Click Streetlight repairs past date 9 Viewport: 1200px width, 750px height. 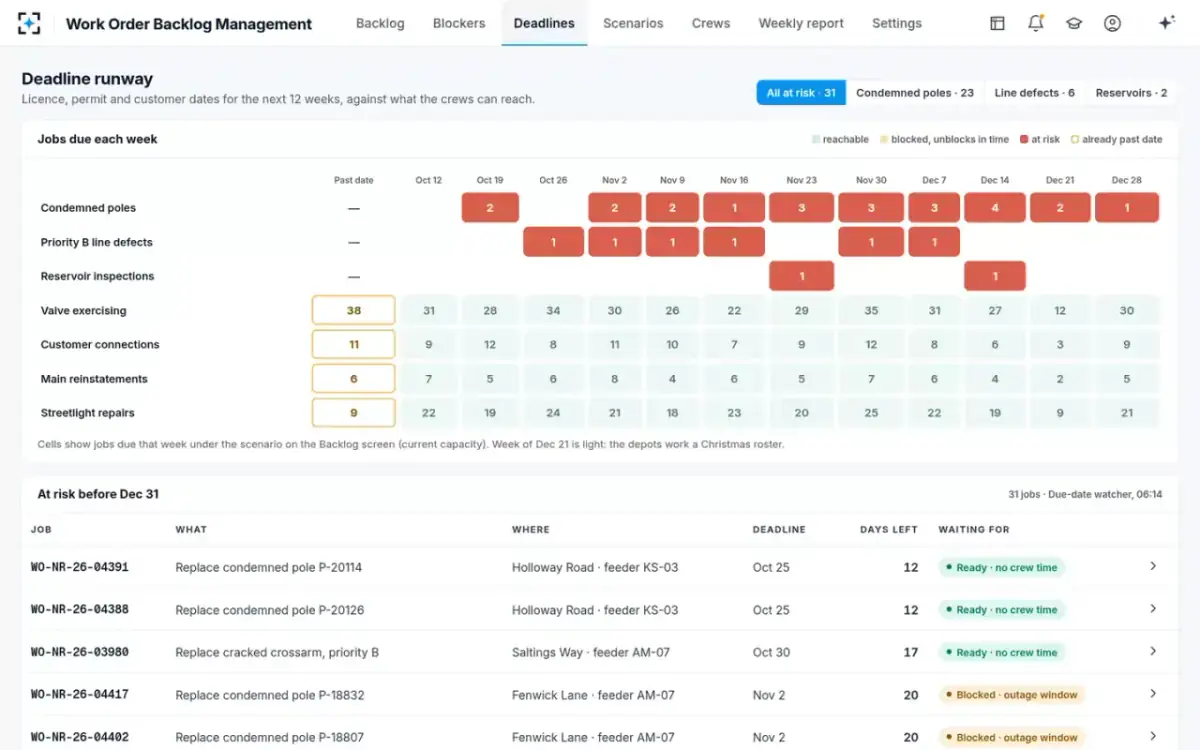[x=354, y=413]
